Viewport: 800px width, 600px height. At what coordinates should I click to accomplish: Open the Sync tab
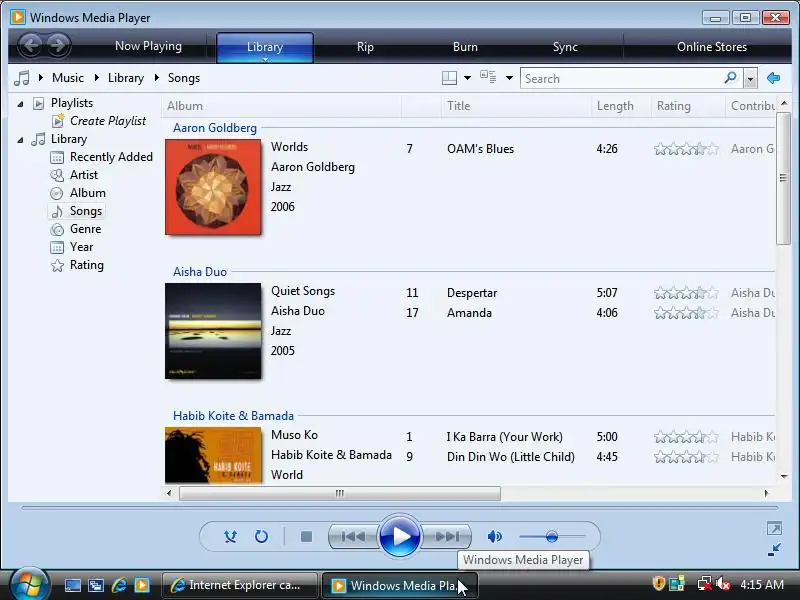(565, 47)
